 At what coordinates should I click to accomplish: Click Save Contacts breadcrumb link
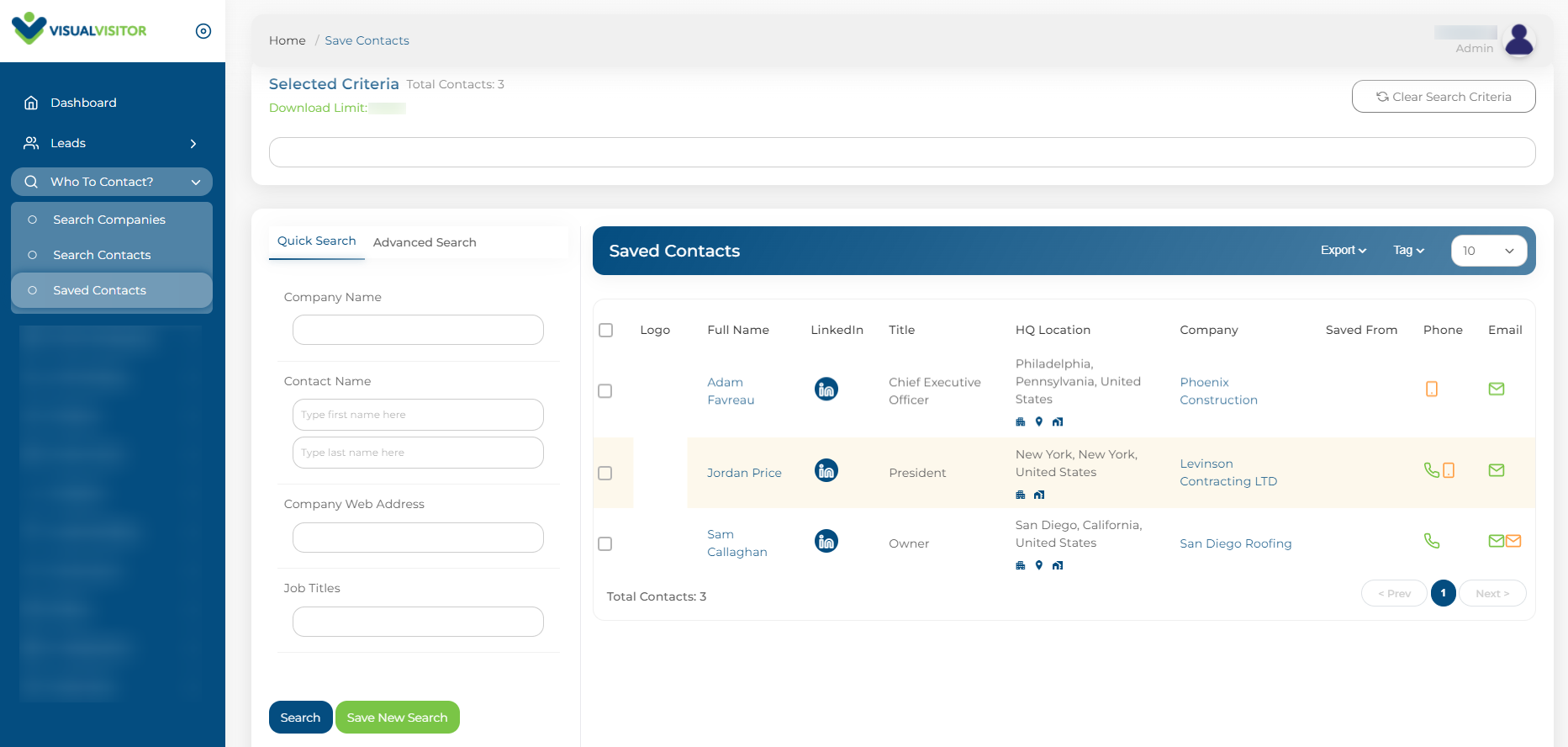coord(367,40)
